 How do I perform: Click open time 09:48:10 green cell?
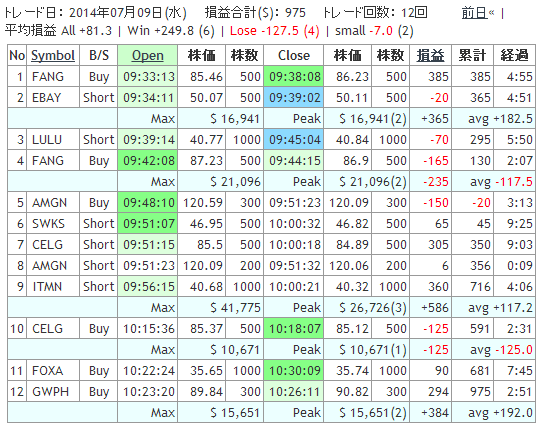(x=147, y=202)
